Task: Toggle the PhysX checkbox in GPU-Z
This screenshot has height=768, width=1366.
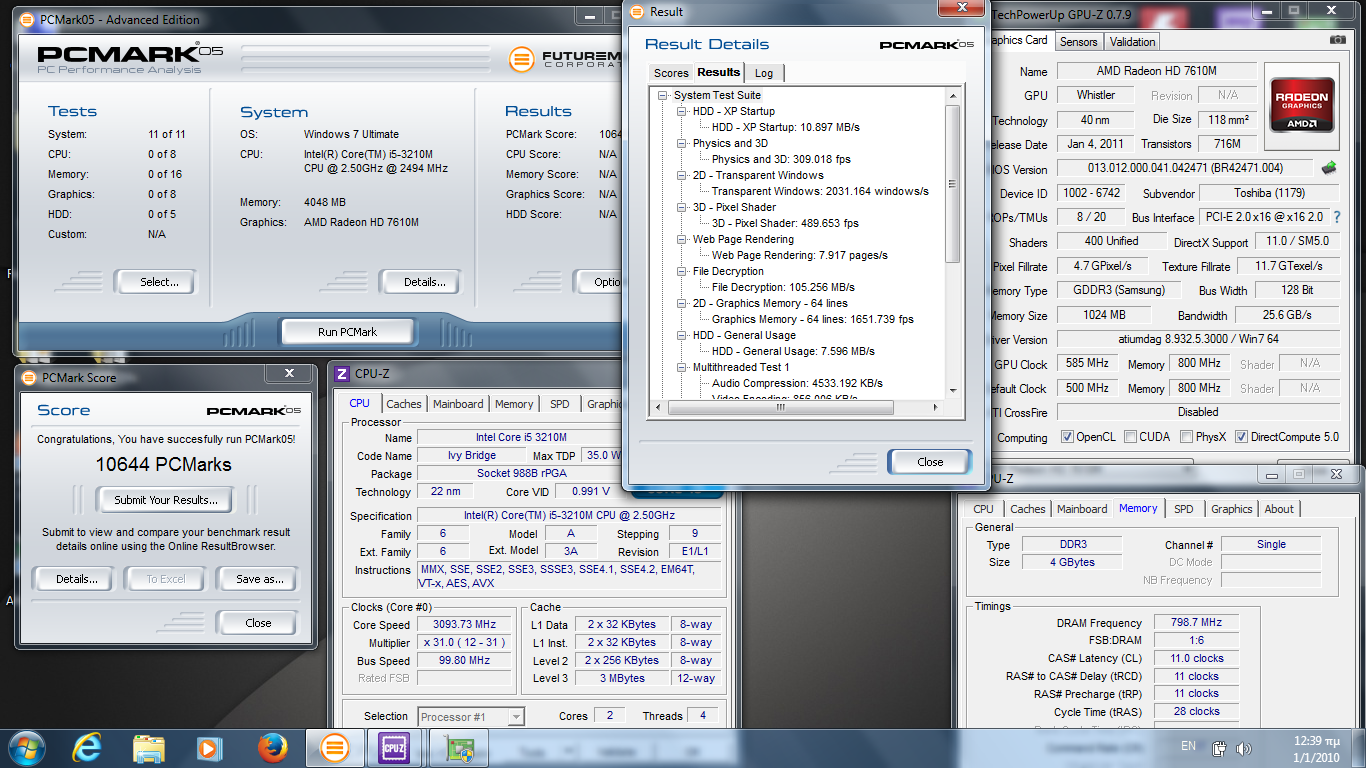Action: pyautogui.click(x=1186, y=437)
